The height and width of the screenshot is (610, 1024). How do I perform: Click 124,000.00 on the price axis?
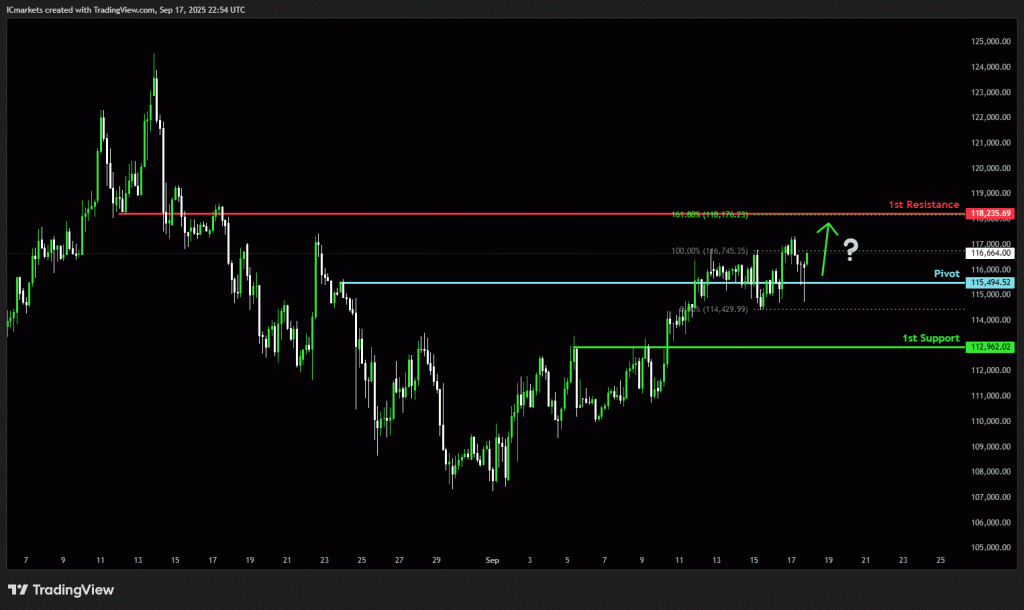[991, 67]
